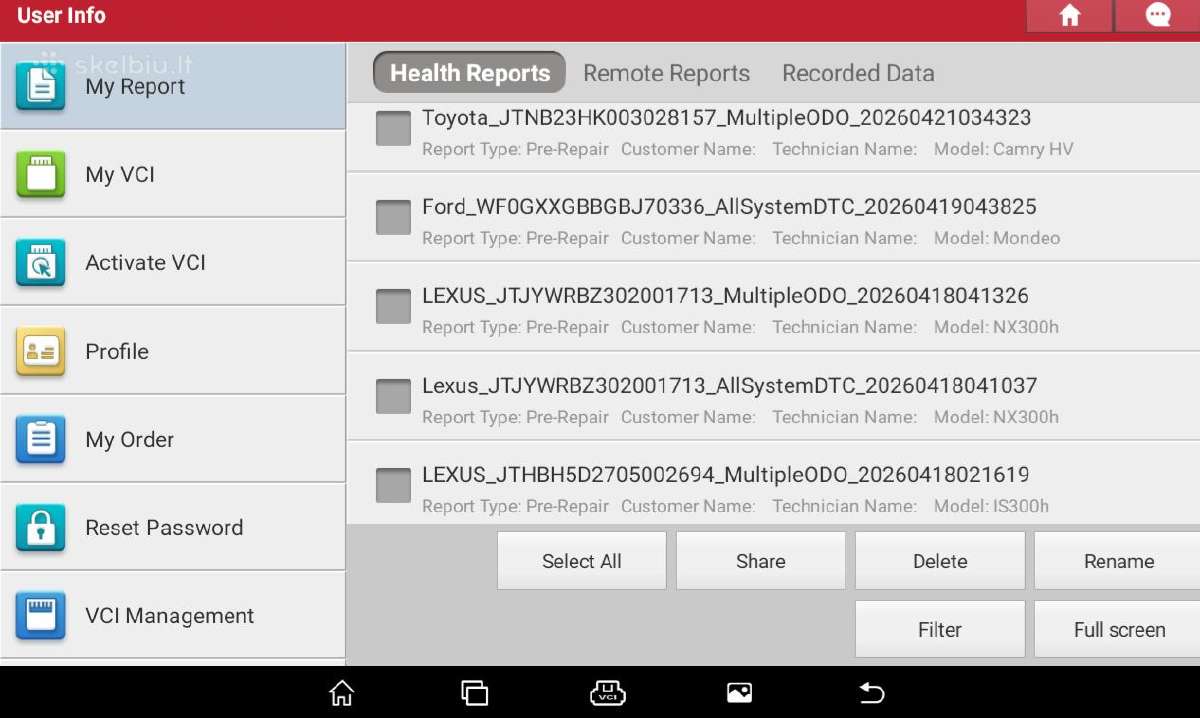Click 'Model: IS300h' text

pyautogui.click(x=991, y=506)
